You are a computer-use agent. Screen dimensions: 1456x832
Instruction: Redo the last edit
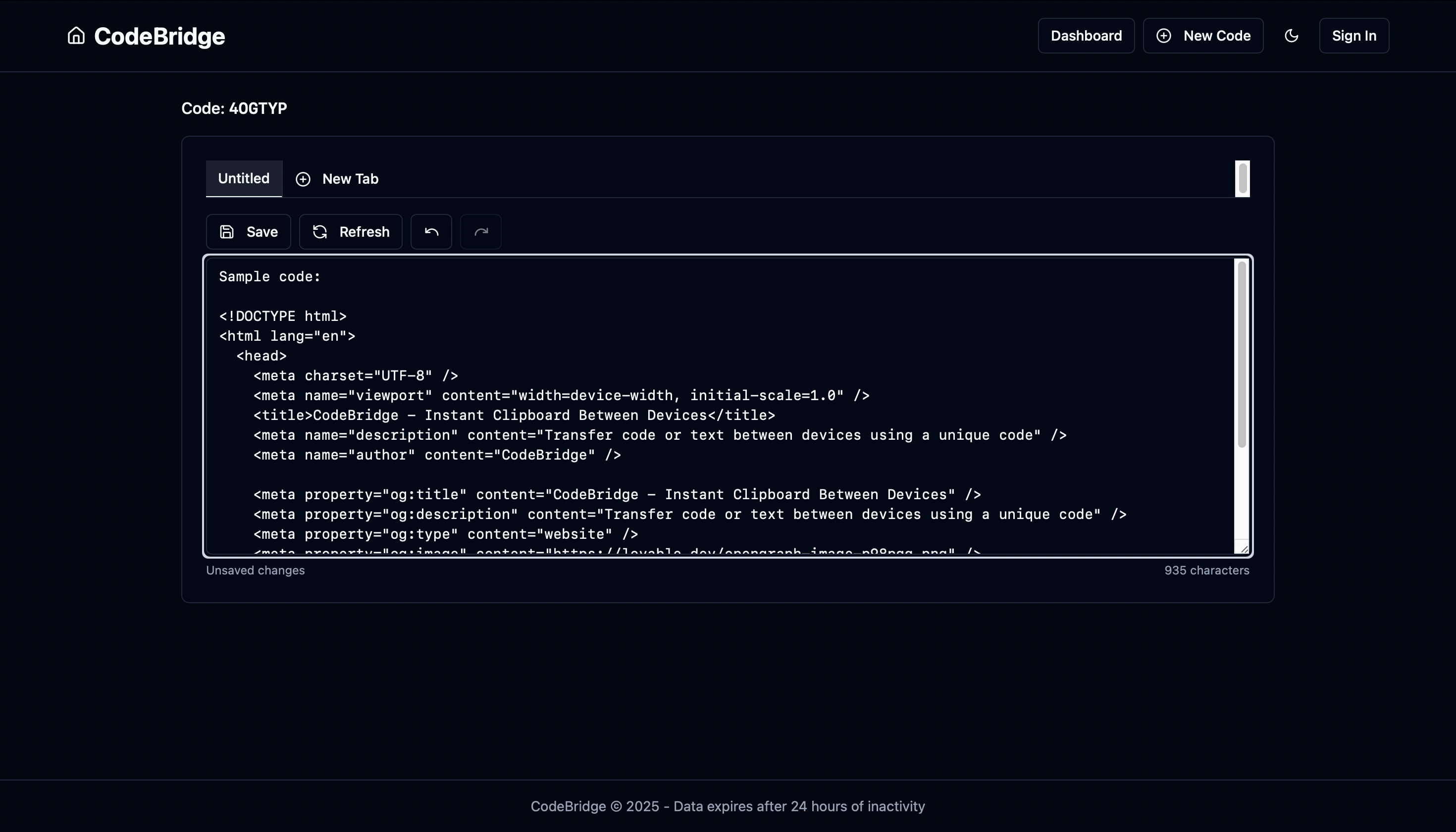pyautogui.click(x=480, y=231)
